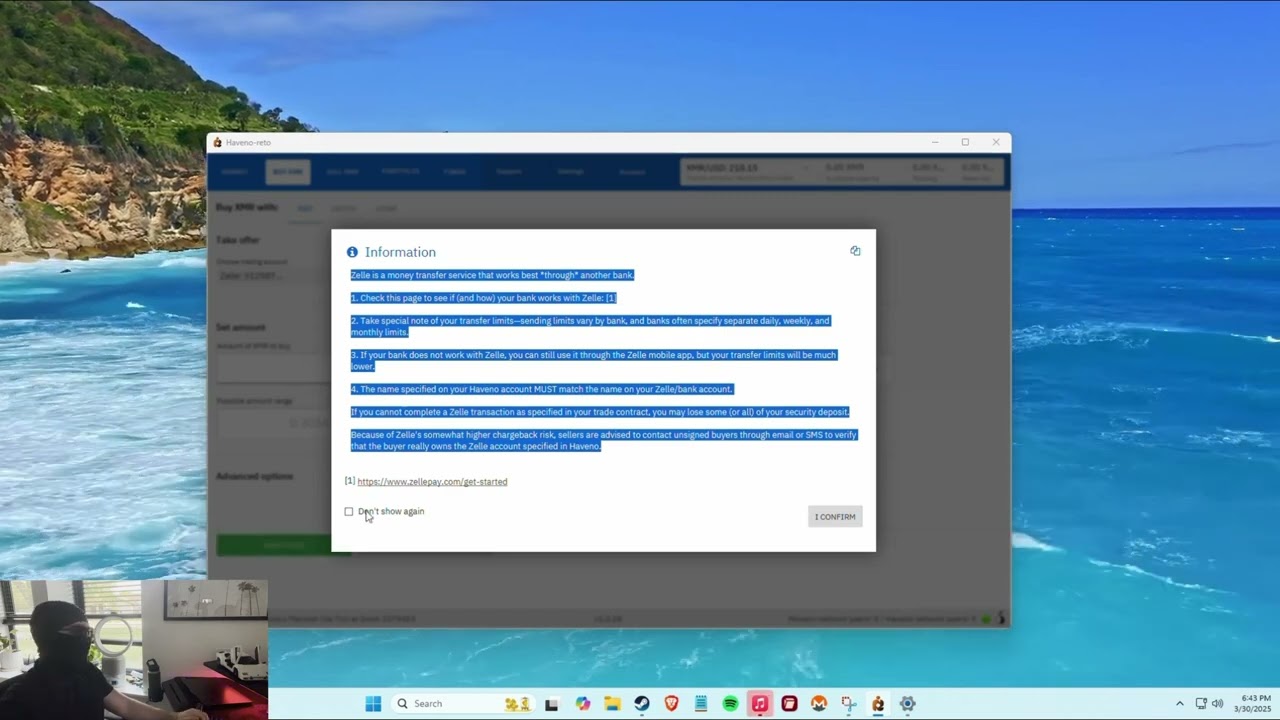Open the SELL XMR tab in Haveno
This screenshot has height=720, width=1280.
342,172
